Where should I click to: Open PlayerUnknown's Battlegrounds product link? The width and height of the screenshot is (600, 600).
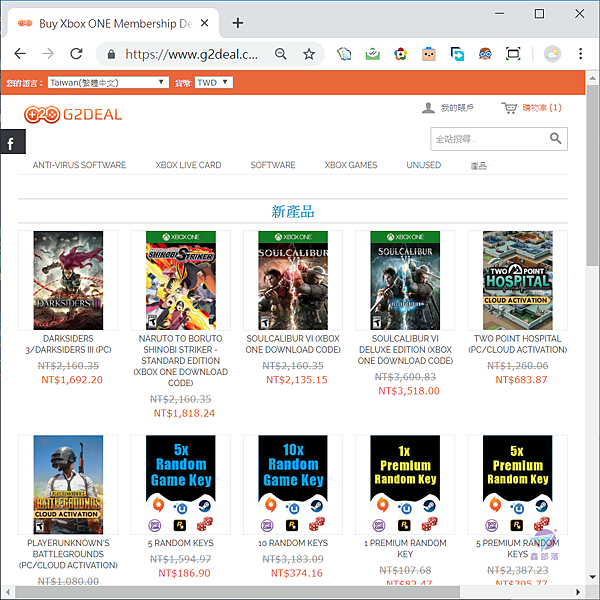[68, 554]
